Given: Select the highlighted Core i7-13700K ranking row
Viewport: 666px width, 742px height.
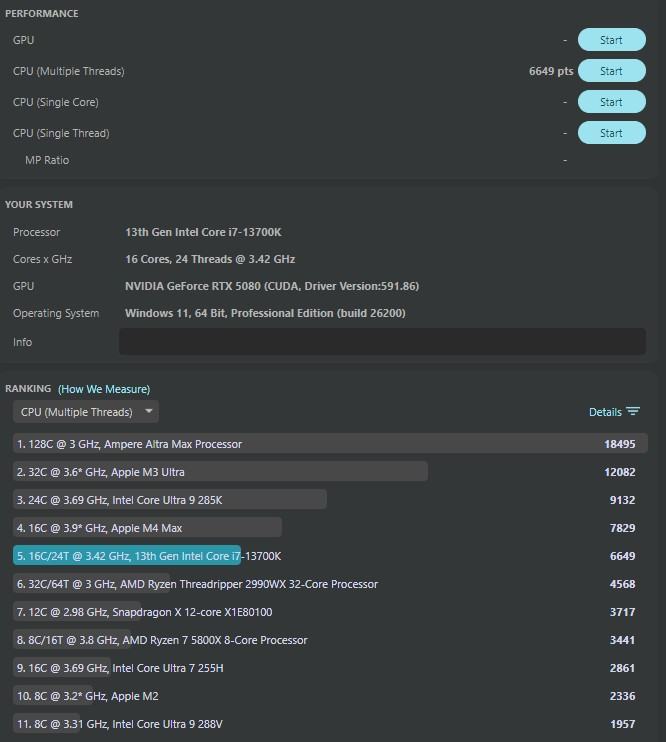Looking at the screenshot, I should (x=330, y=556).
